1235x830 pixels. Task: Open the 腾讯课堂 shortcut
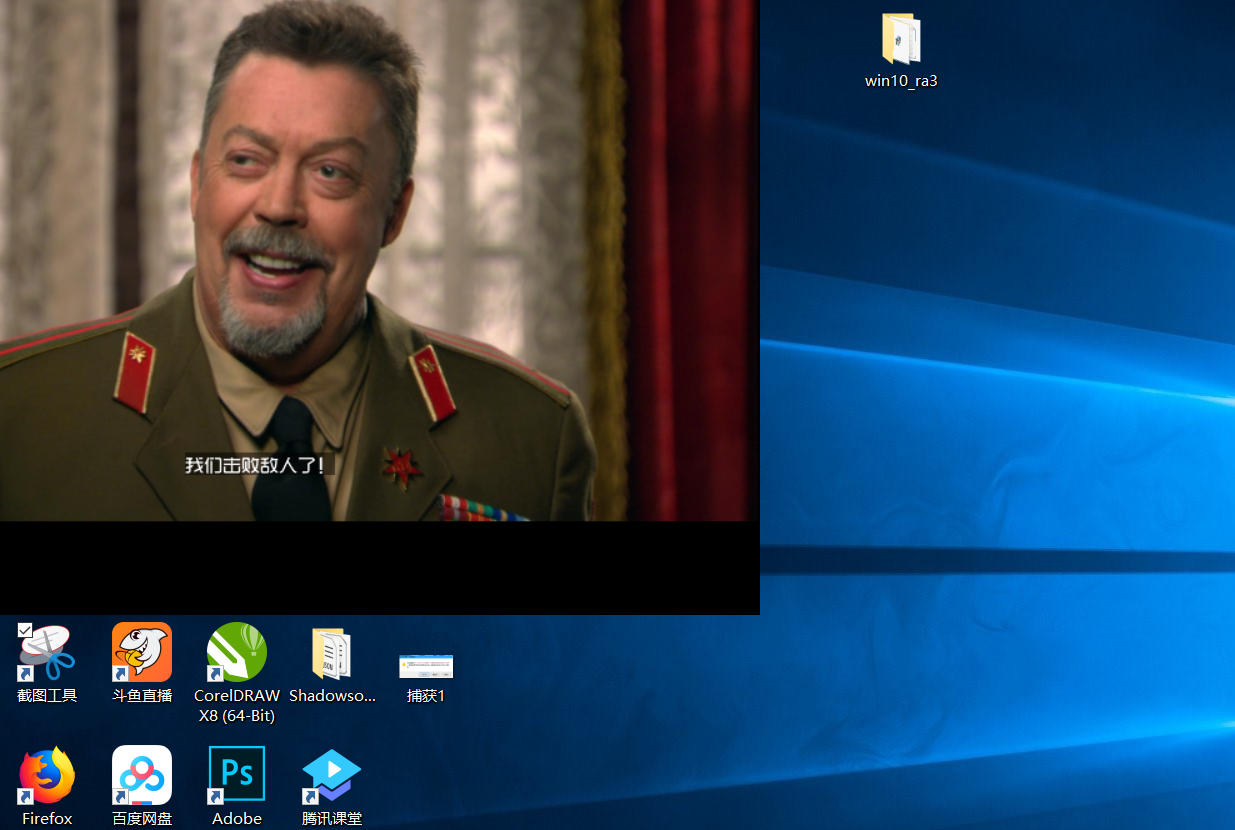tap(332, 775)
